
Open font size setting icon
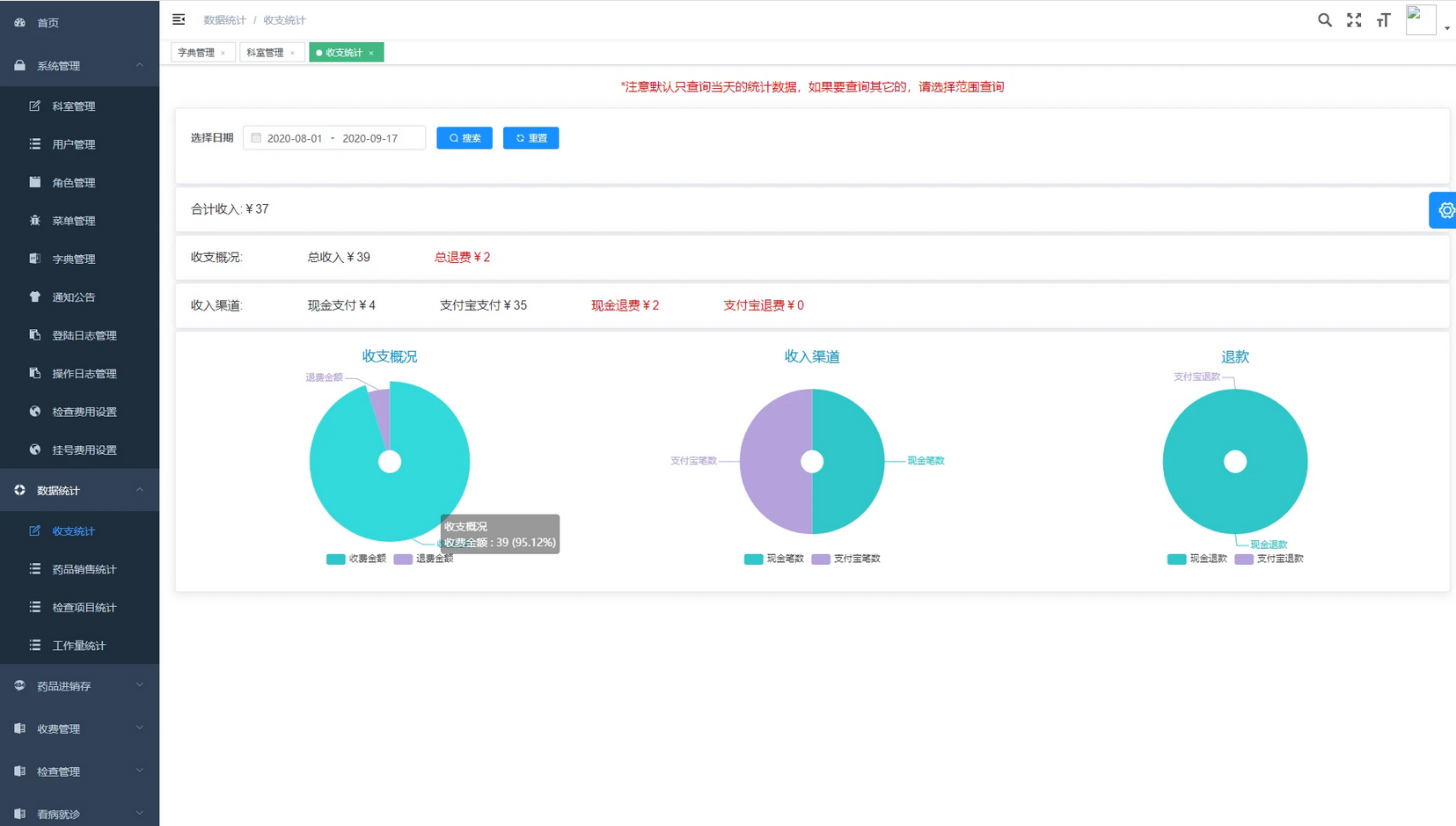[x=1383, y=20]
